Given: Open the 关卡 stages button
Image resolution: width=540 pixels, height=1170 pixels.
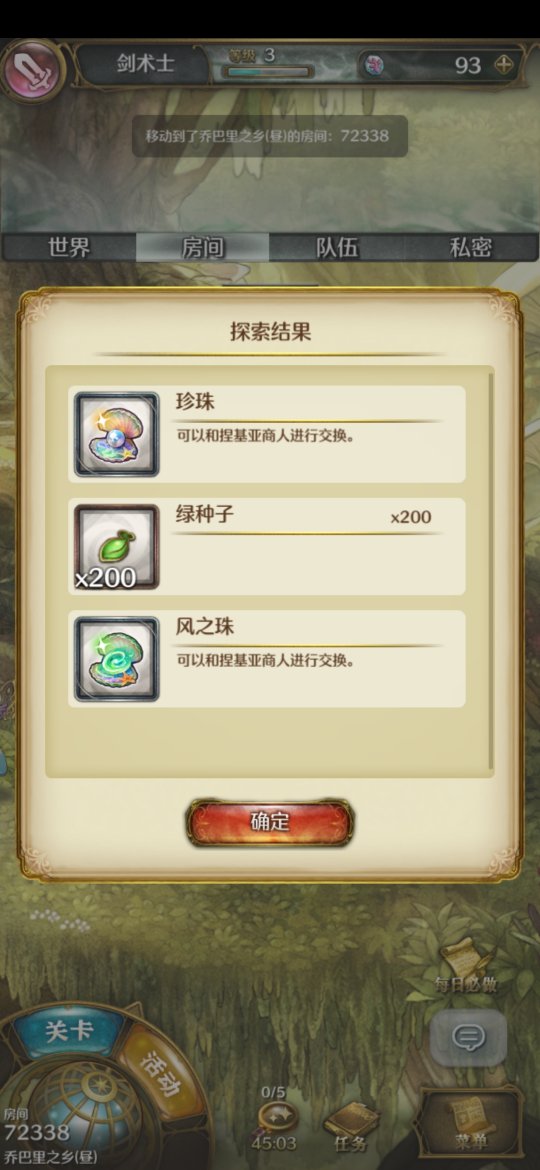Looking at the screenshot, I should 69,1031.
